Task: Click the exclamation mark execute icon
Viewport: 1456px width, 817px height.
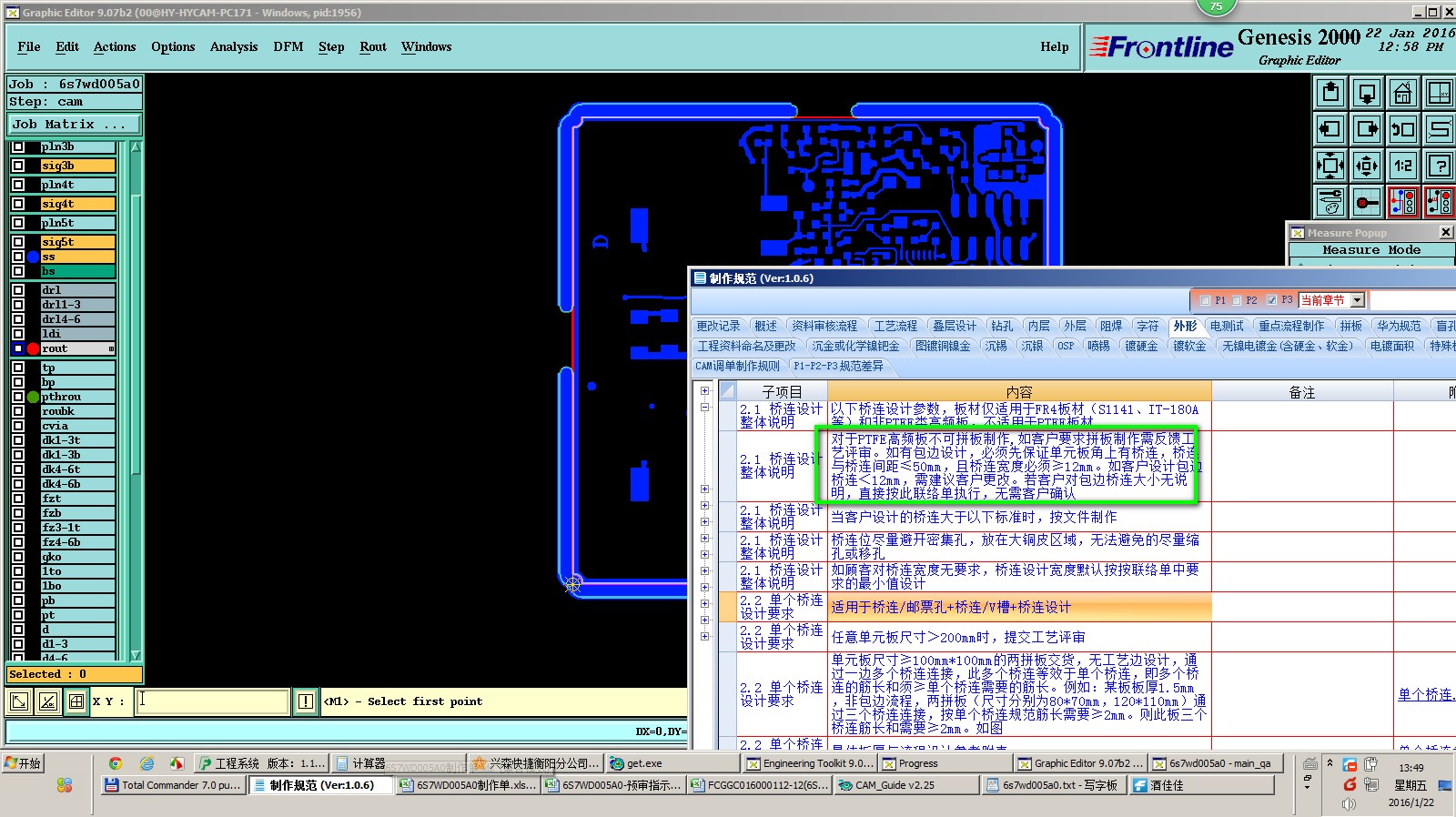Action: pyautogui.click(x=306, y=701)
